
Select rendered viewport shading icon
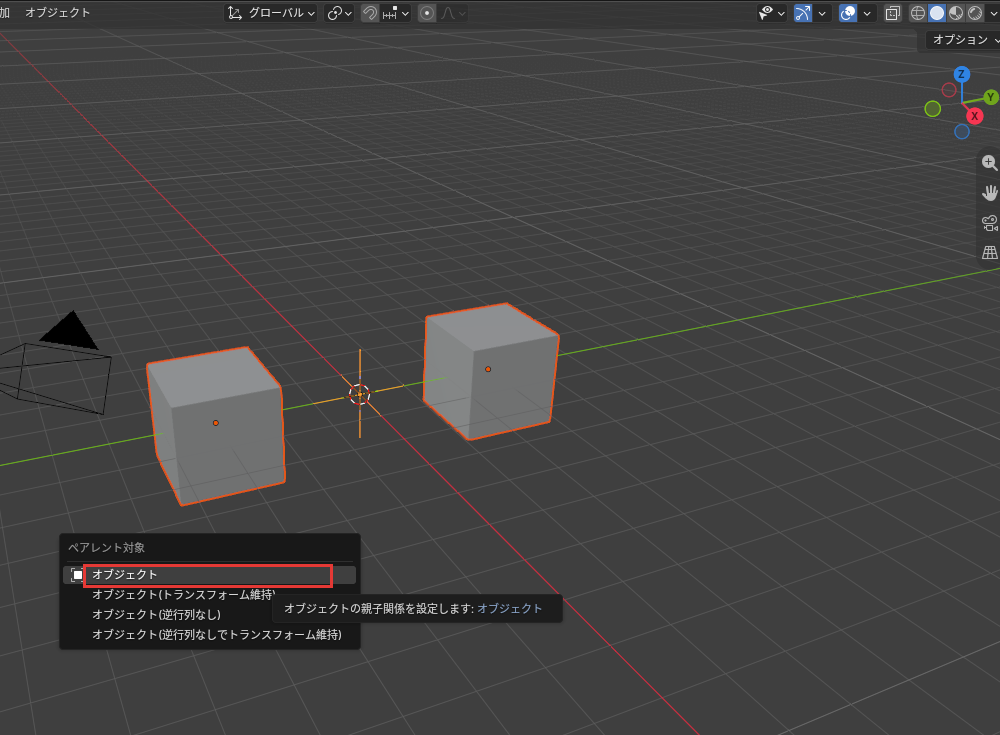975,13
